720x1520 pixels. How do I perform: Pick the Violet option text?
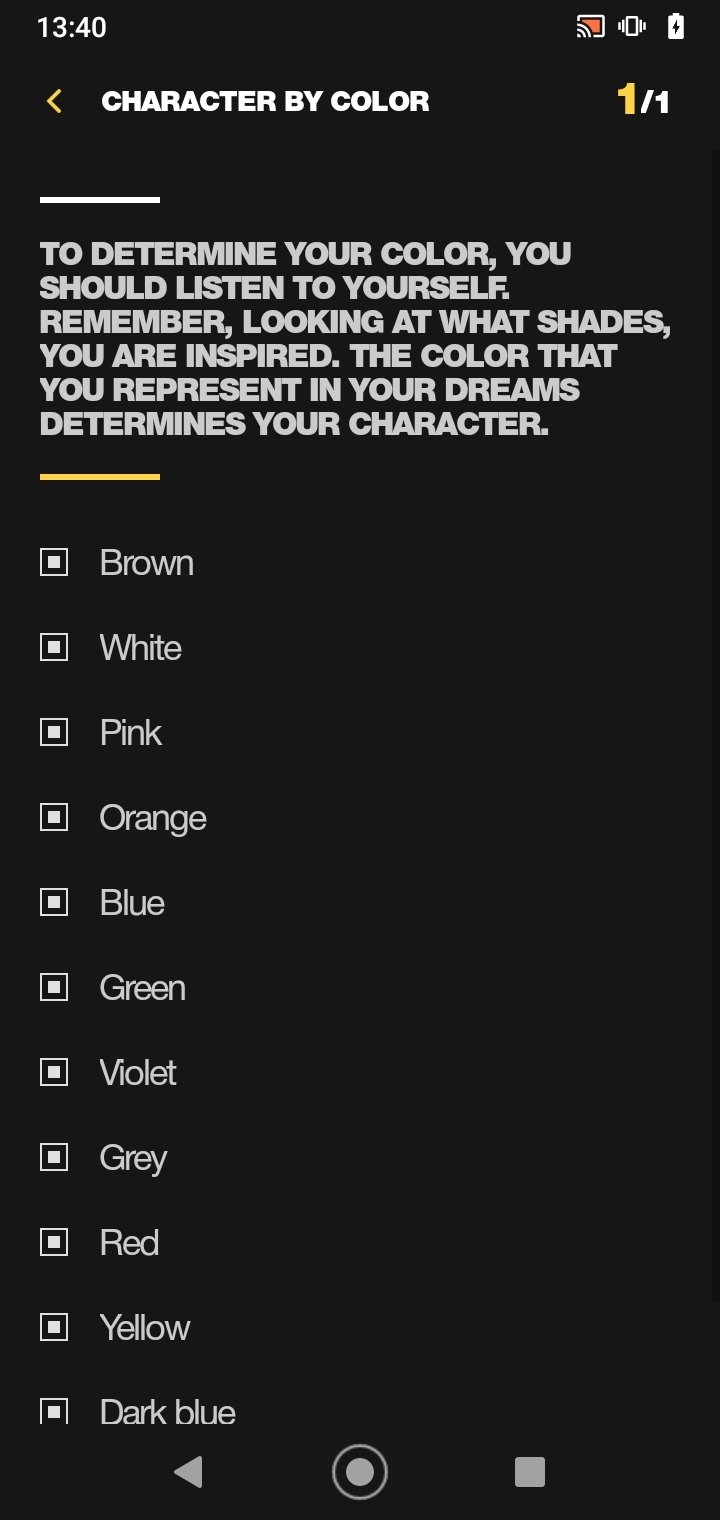click(x=138, y=1073)
